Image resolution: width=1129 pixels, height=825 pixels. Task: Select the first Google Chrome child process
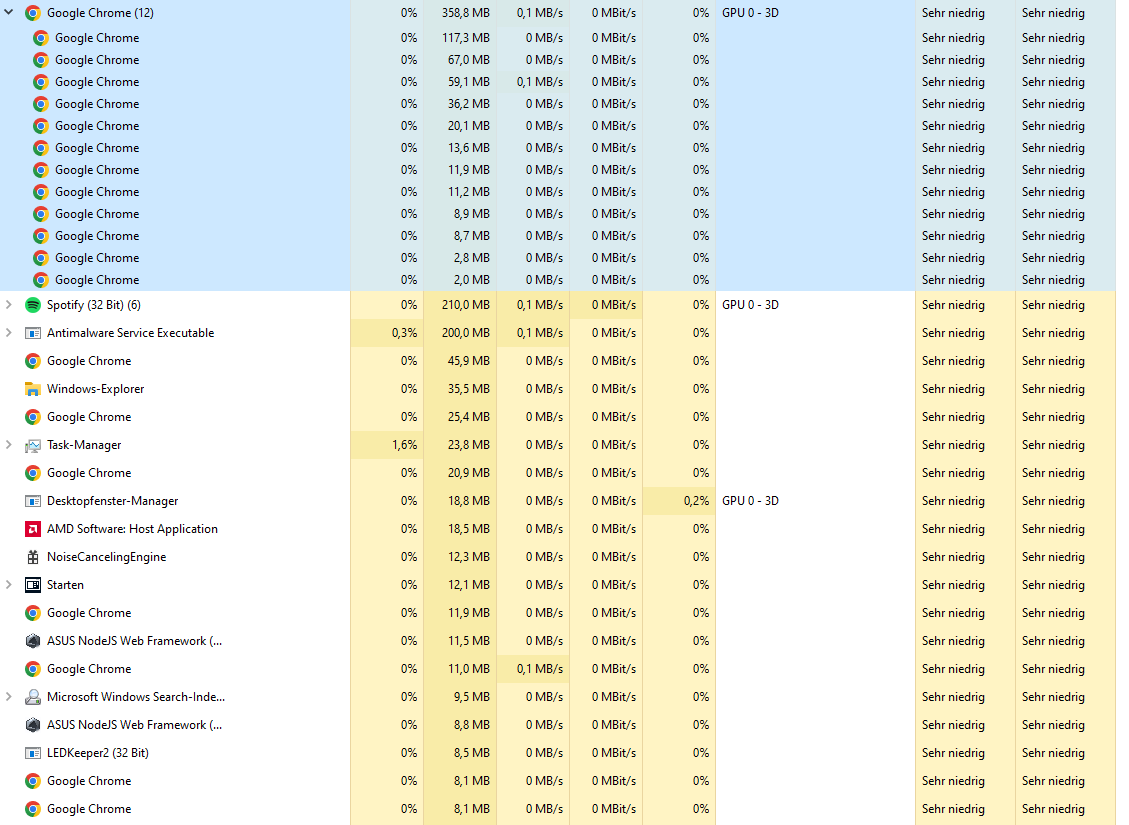click(x=97, y=37)
